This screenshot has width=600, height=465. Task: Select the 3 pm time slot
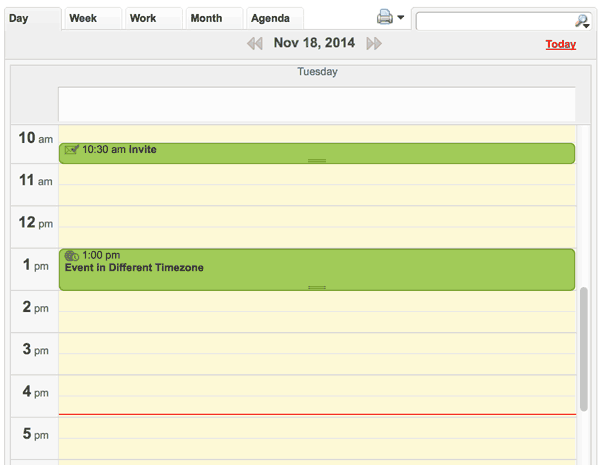[x=317, y=354]
